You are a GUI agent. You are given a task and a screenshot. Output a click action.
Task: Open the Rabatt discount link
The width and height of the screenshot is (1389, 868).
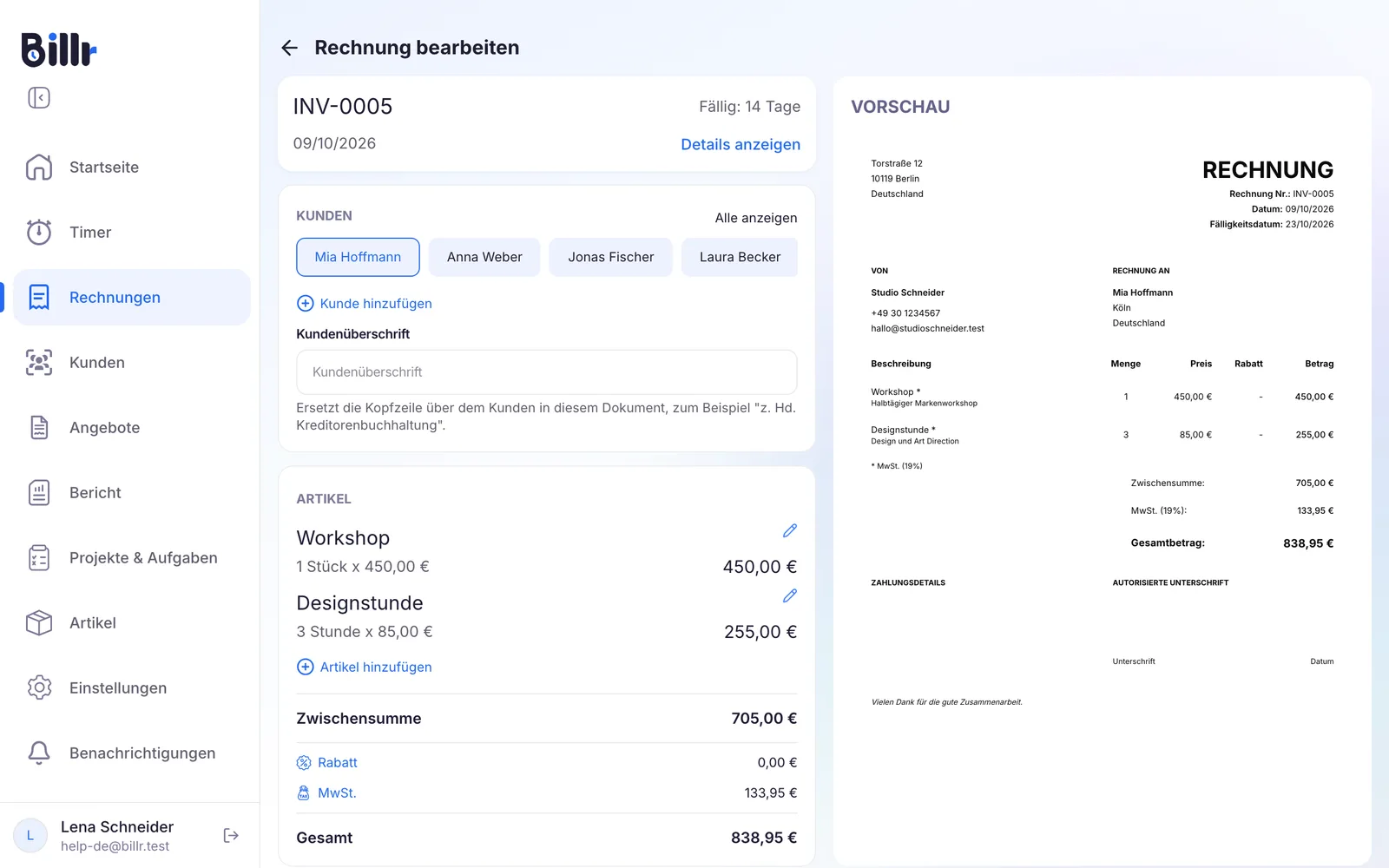(338, 762)
